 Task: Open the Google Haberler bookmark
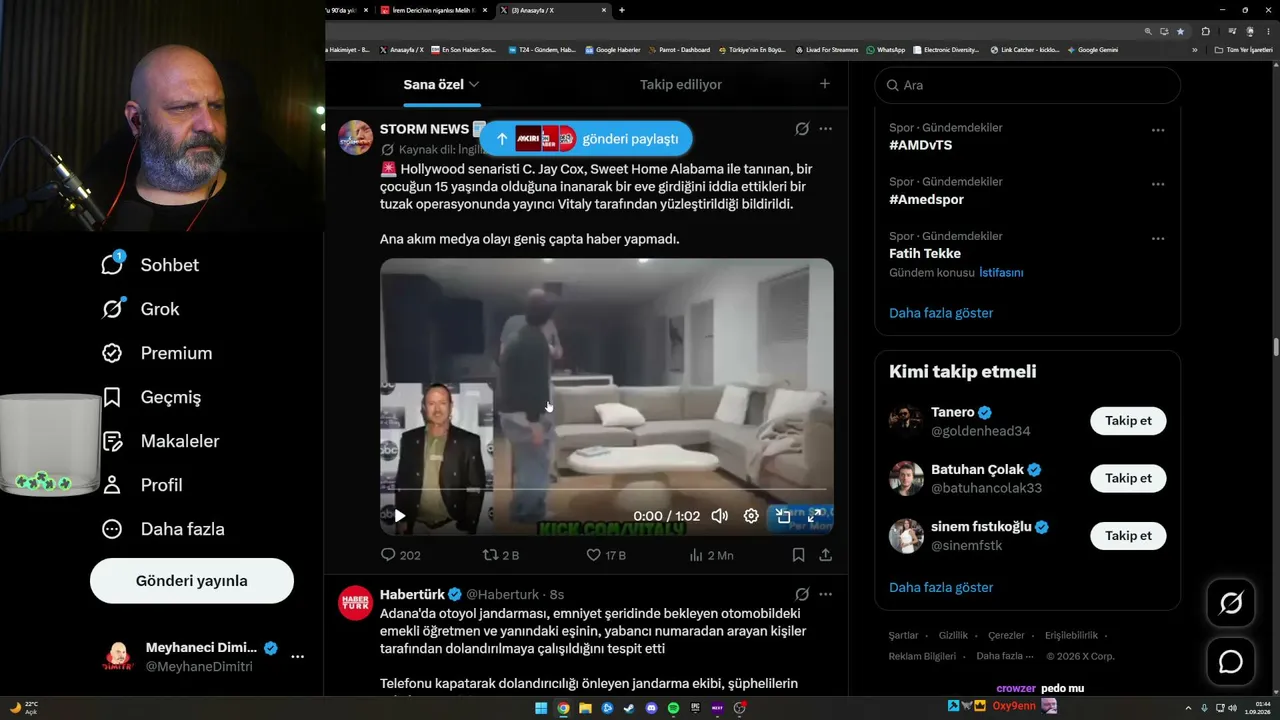(x=613, y=50)
